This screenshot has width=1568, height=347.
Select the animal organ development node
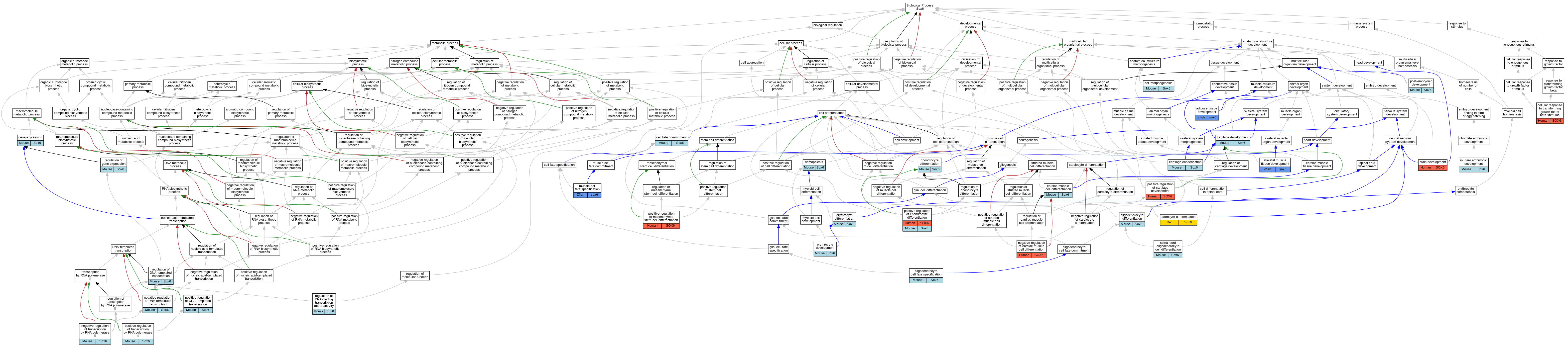pos(1298,86)
